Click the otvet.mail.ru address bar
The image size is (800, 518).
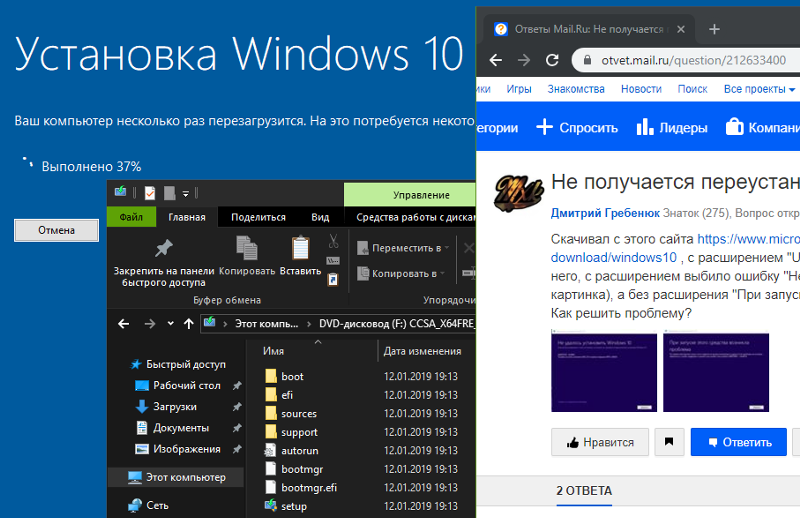tap(686, 60)
